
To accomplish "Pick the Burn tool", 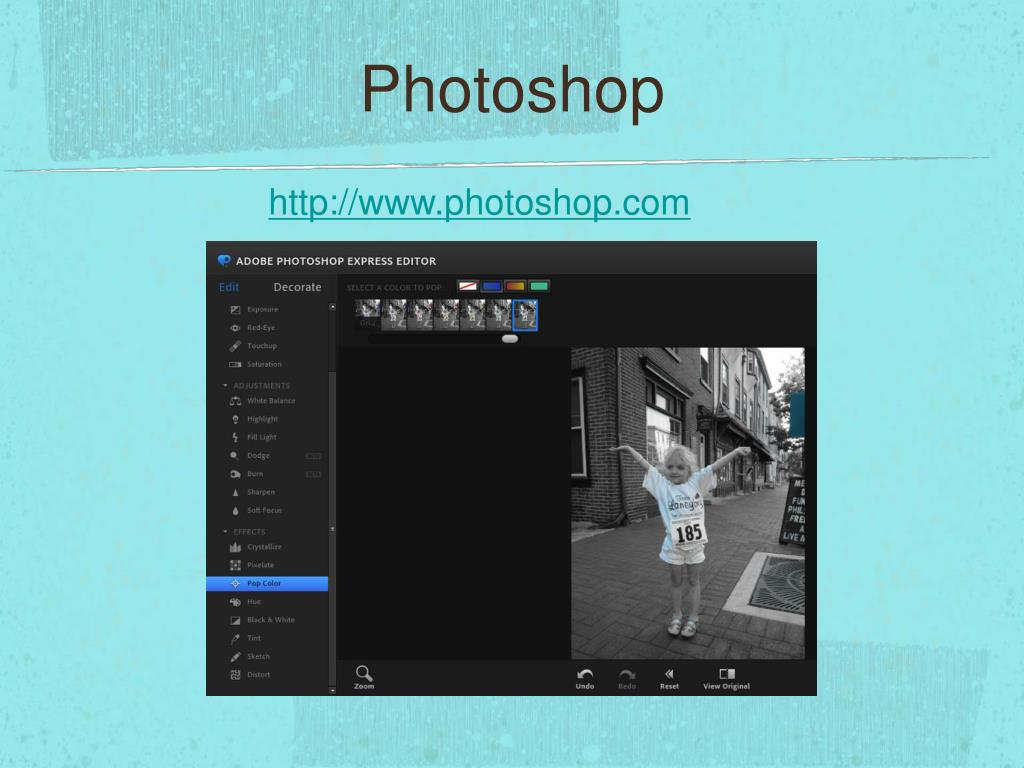I will click(x=247, y=474).
